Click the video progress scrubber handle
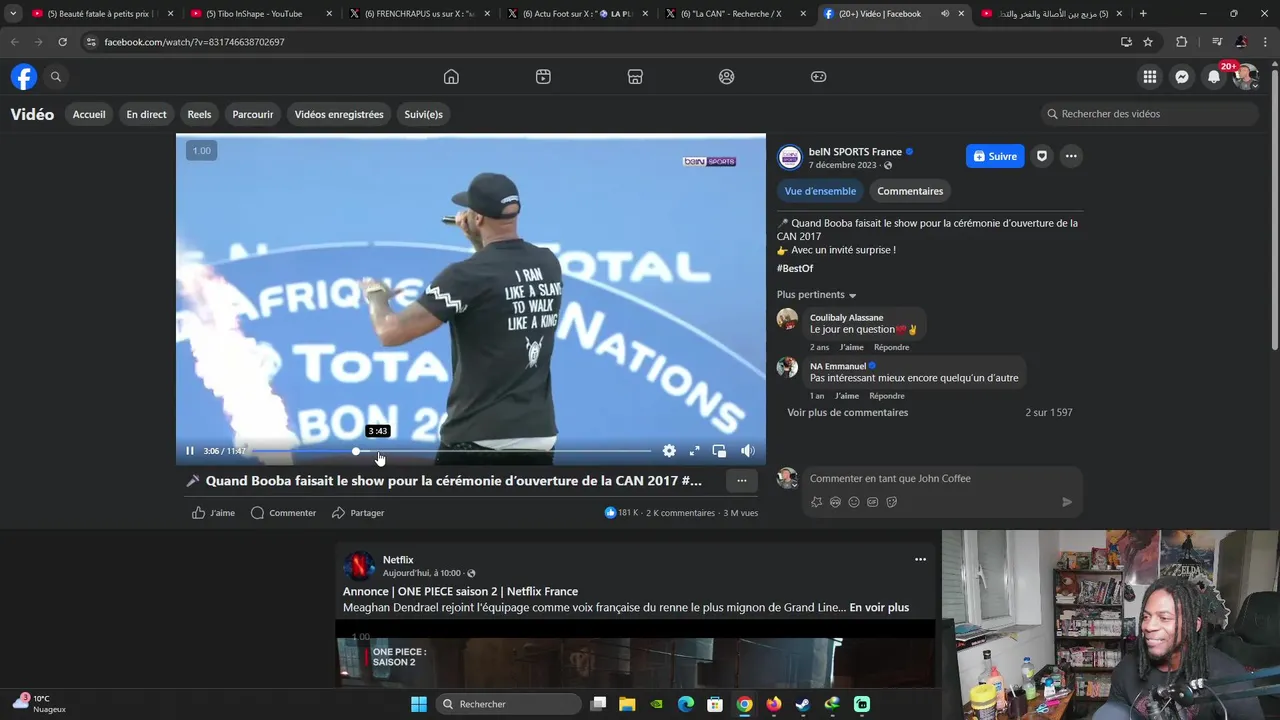 coord(356,451)
